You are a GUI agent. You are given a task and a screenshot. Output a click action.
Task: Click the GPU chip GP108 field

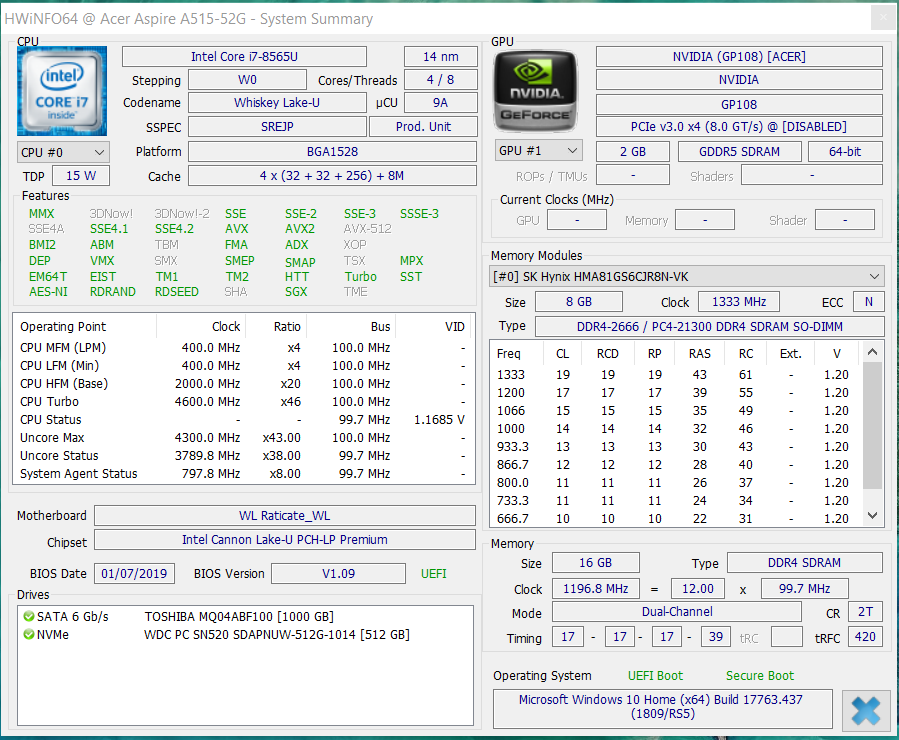click(x=739, y=105)
